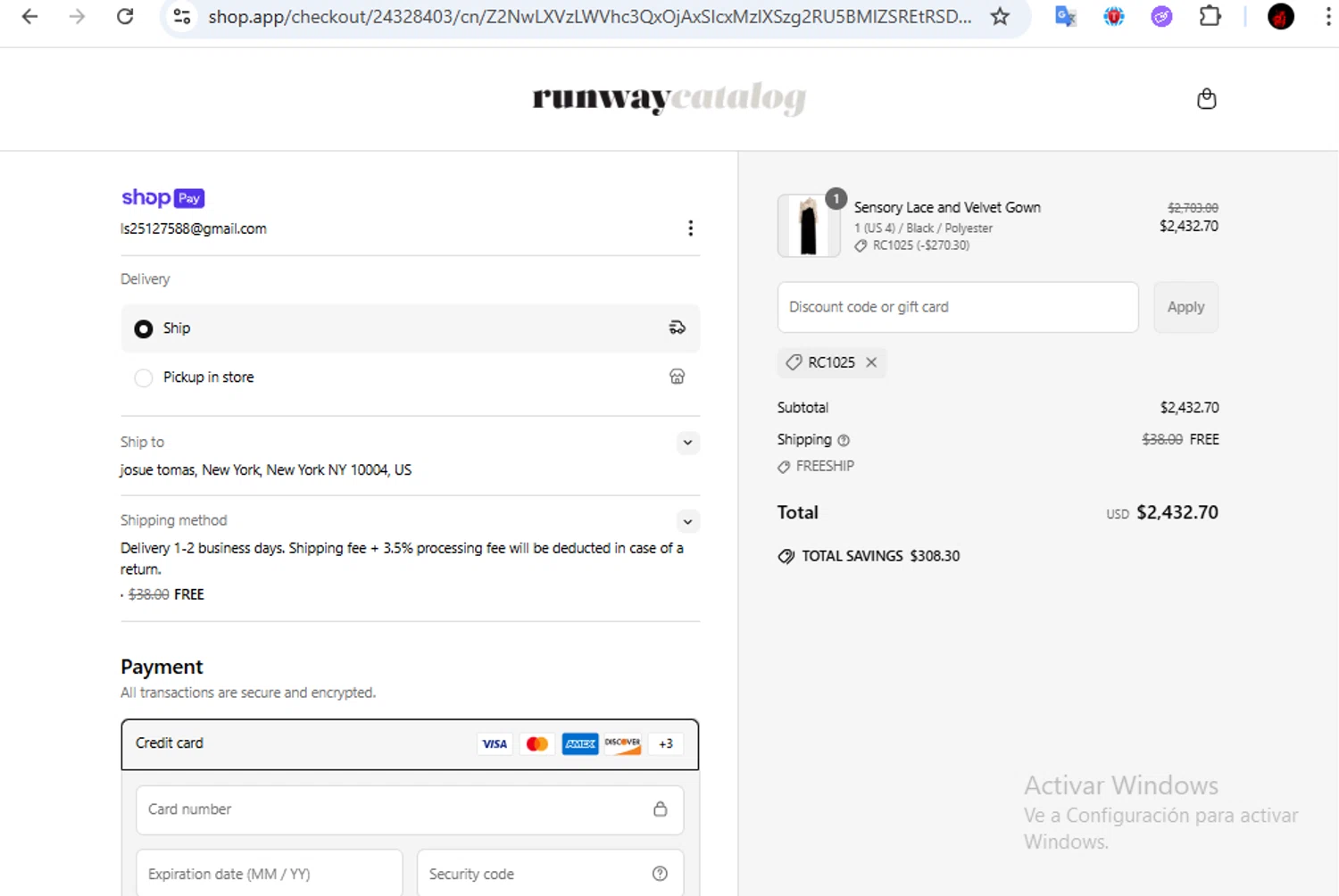The image size is (1339, 896).
Task: Click the total amount $2,432.70
Action: tap(1177, 512)
